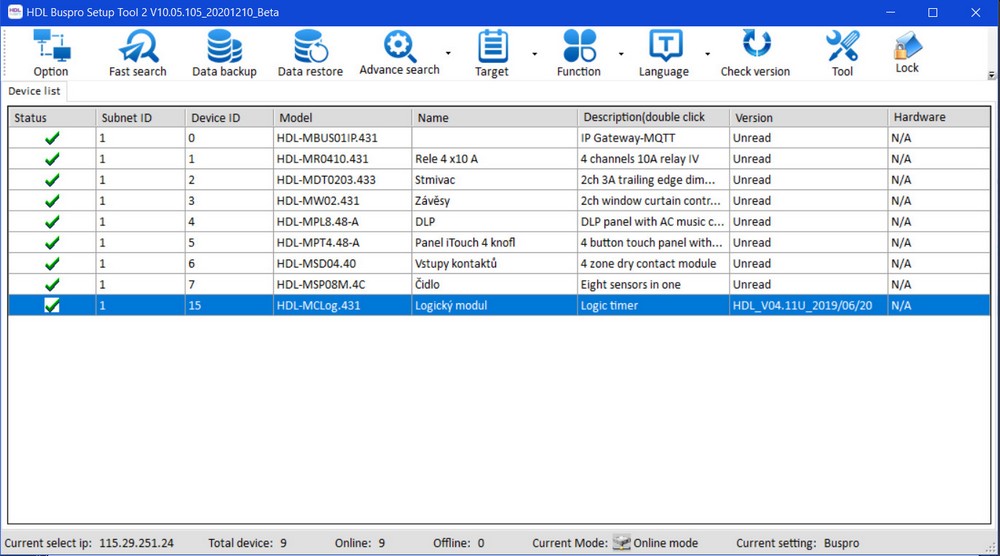Launch Advance search tool
The image size is (1000, 556).
point(399,45)
